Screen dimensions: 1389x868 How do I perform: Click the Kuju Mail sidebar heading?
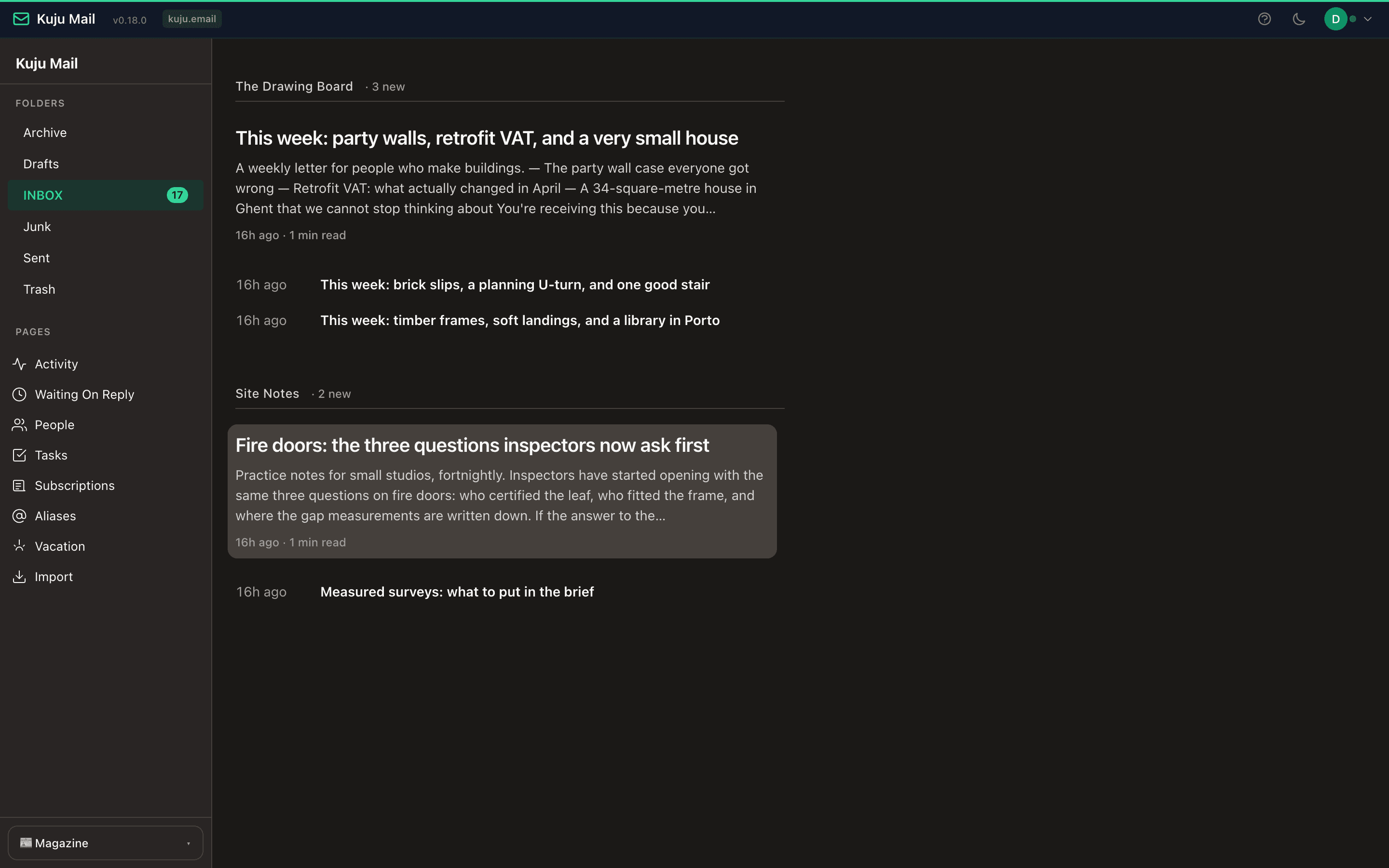(x=46, y=63)
